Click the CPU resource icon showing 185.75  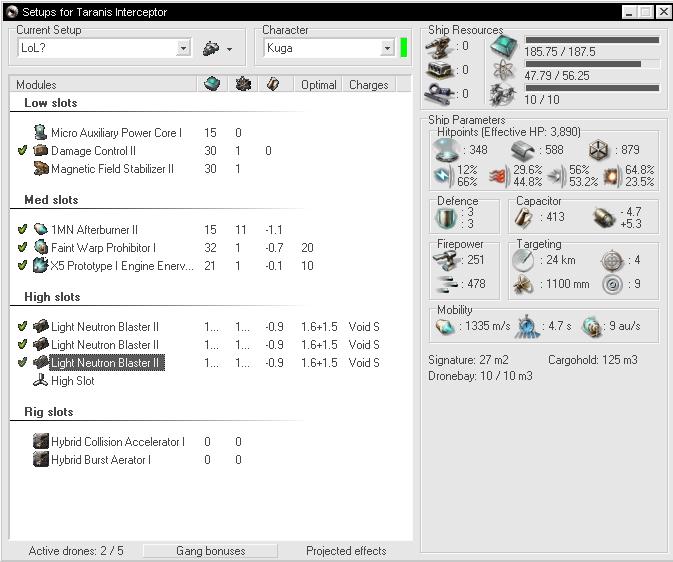coord(504,46)
